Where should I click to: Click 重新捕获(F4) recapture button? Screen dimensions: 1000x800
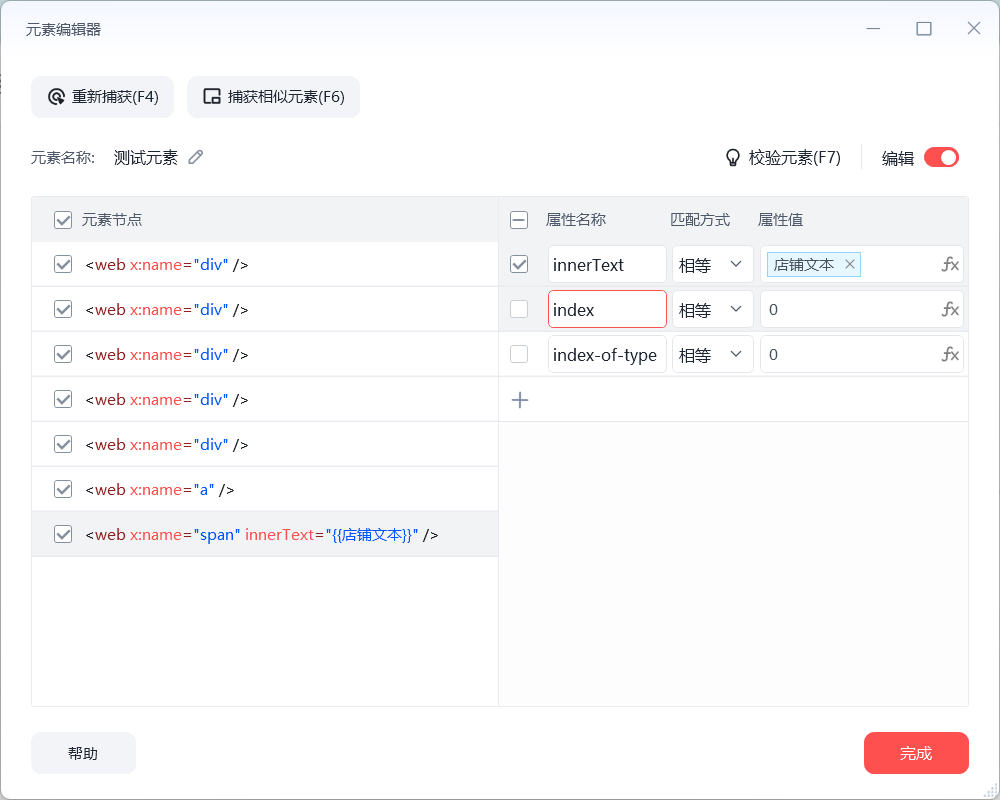(x=102, y=97)
